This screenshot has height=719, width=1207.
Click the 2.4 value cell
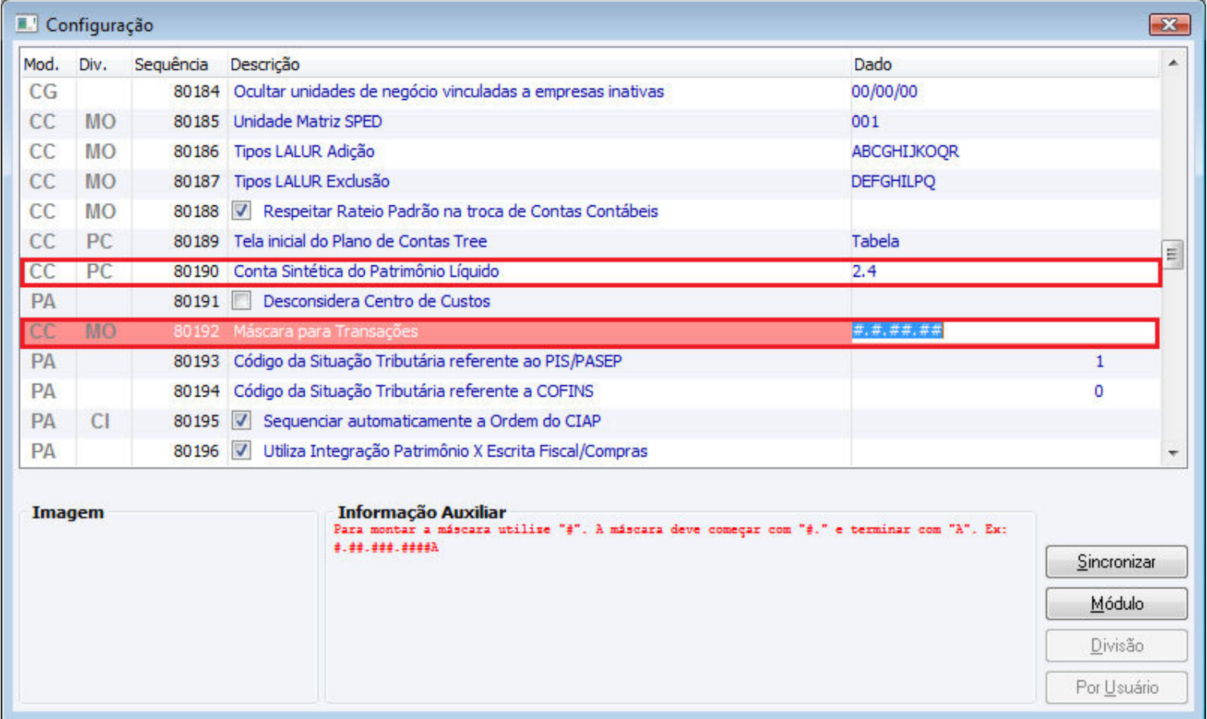(864, 271)
